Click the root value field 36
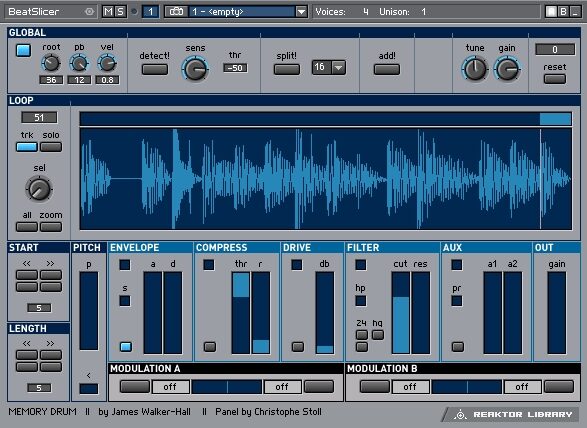 point(51,80)
